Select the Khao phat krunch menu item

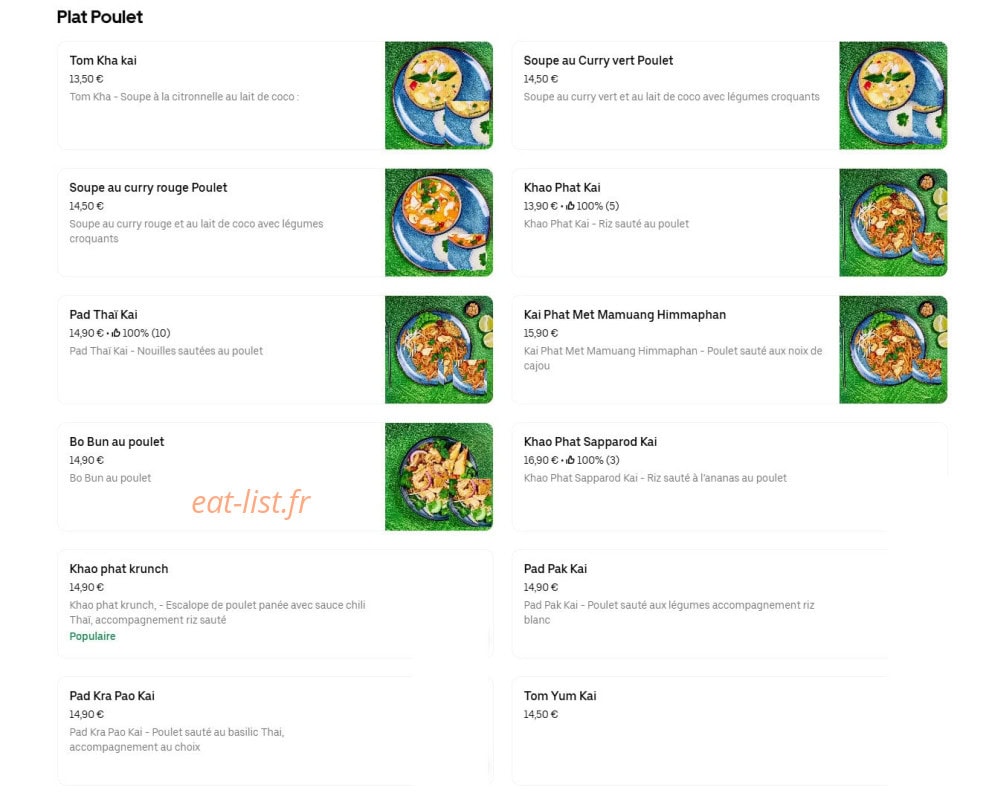275,604
